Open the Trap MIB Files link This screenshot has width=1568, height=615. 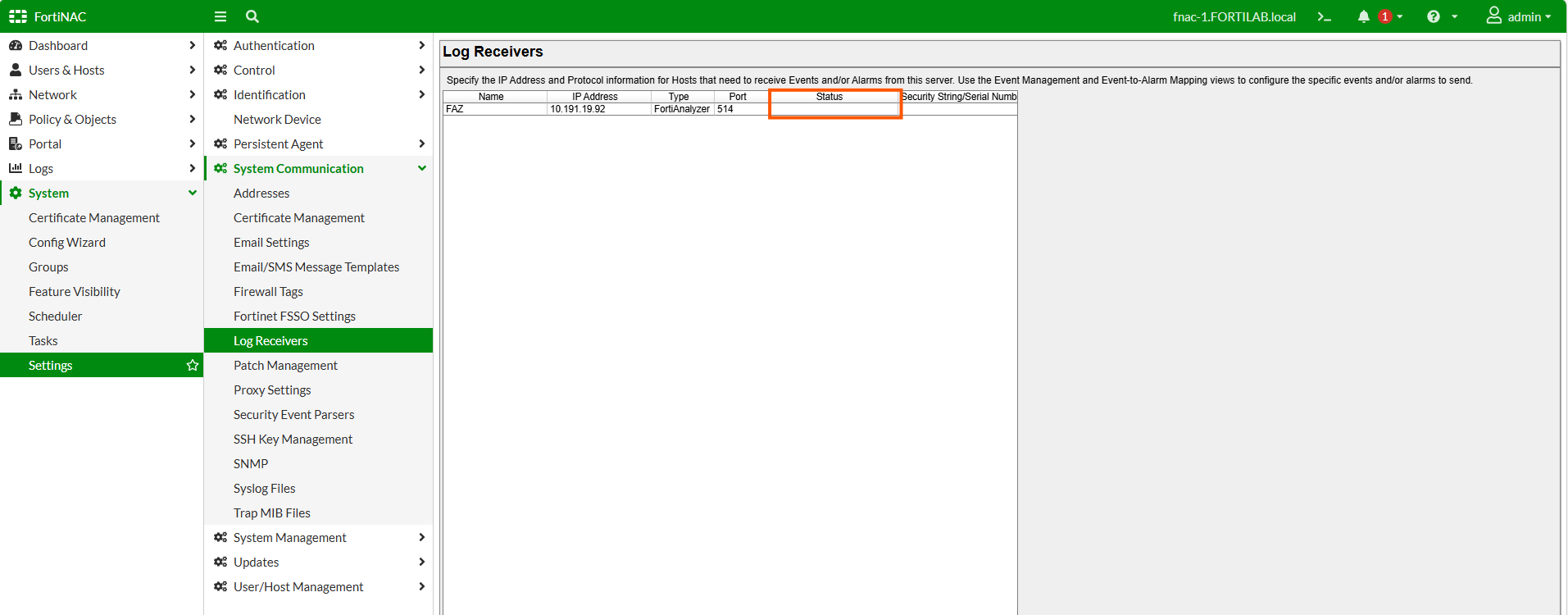[x=272, y=513]
